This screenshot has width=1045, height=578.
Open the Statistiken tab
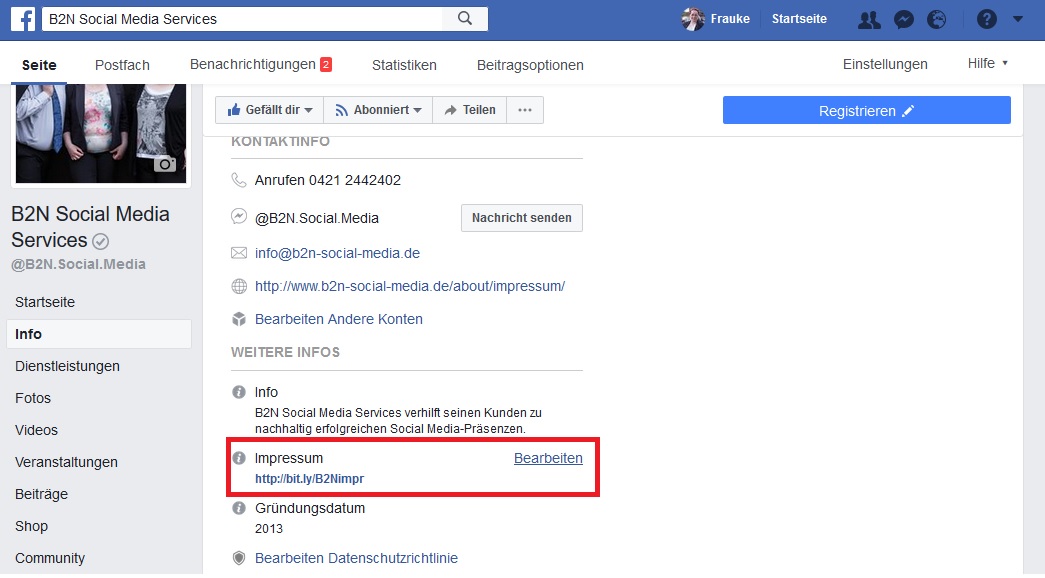coord(404,65)
